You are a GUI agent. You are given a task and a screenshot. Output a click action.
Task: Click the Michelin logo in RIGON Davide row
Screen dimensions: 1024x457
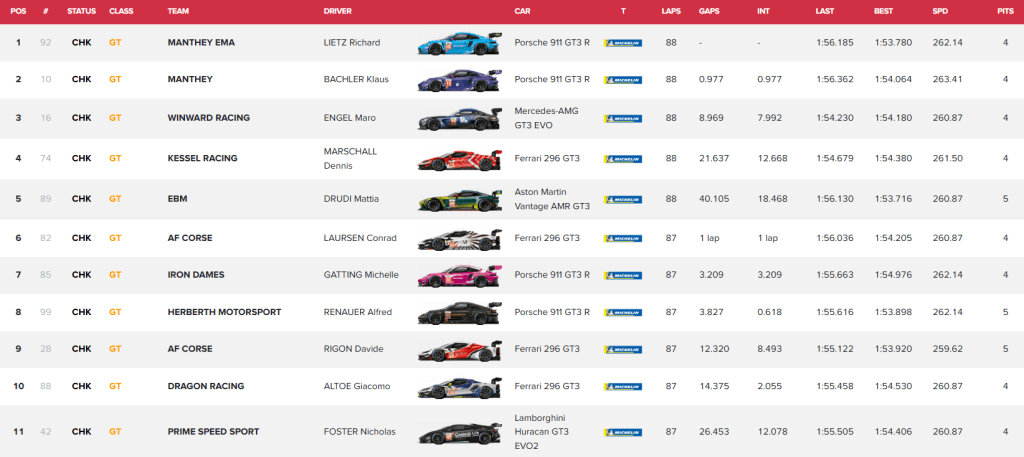point(623,349)
